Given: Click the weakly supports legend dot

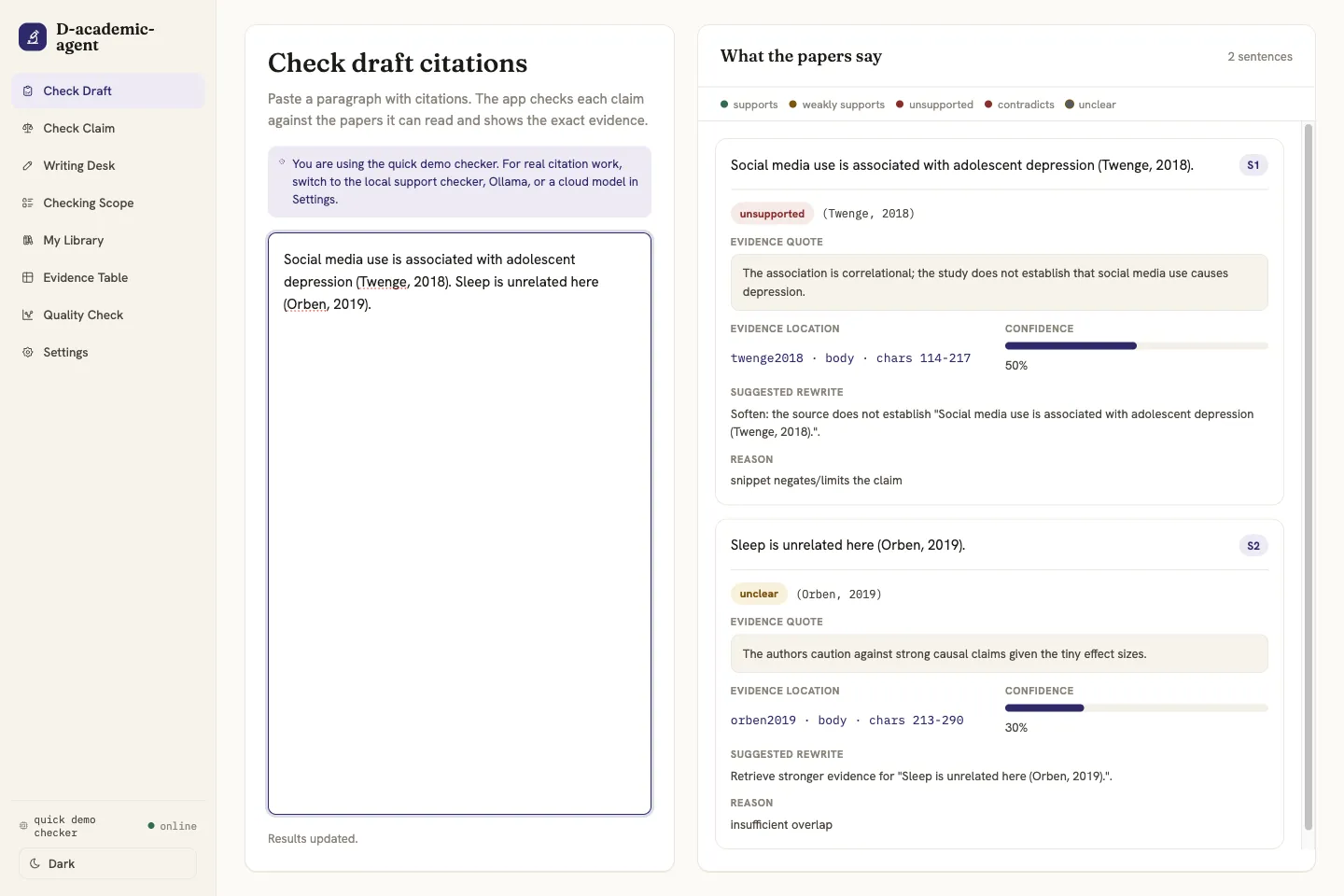Looking at the screenshot, I should [793, 105].
